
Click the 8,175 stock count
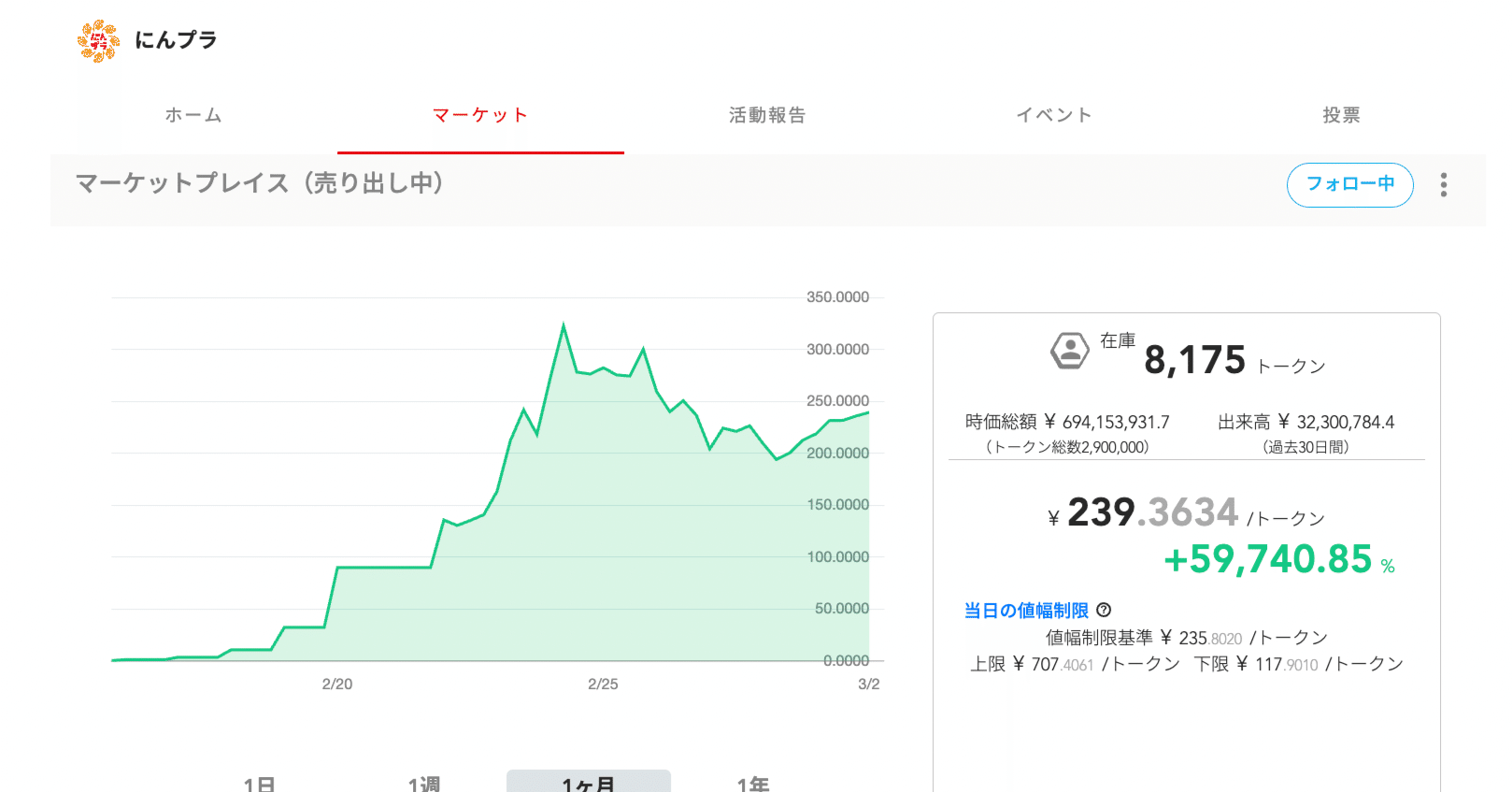pos(1195,360)
